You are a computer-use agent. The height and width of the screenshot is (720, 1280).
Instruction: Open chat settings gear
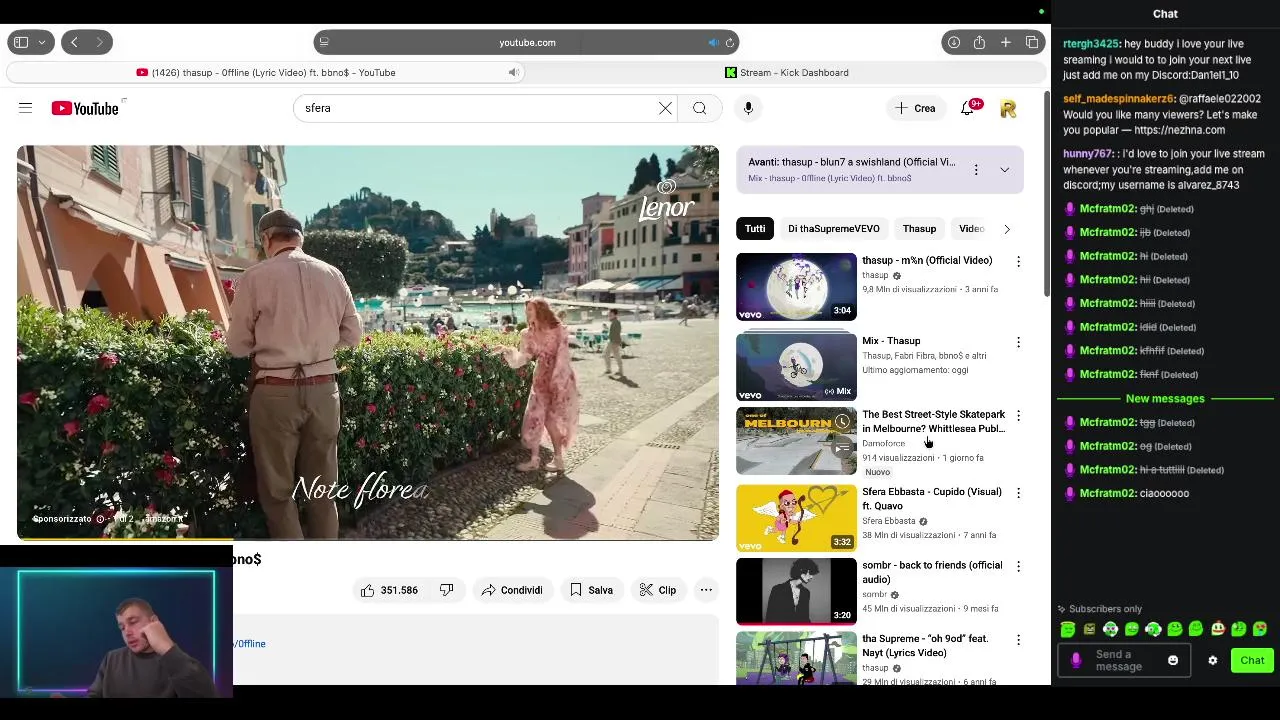pyautogui.click(x=1213, y=660)
